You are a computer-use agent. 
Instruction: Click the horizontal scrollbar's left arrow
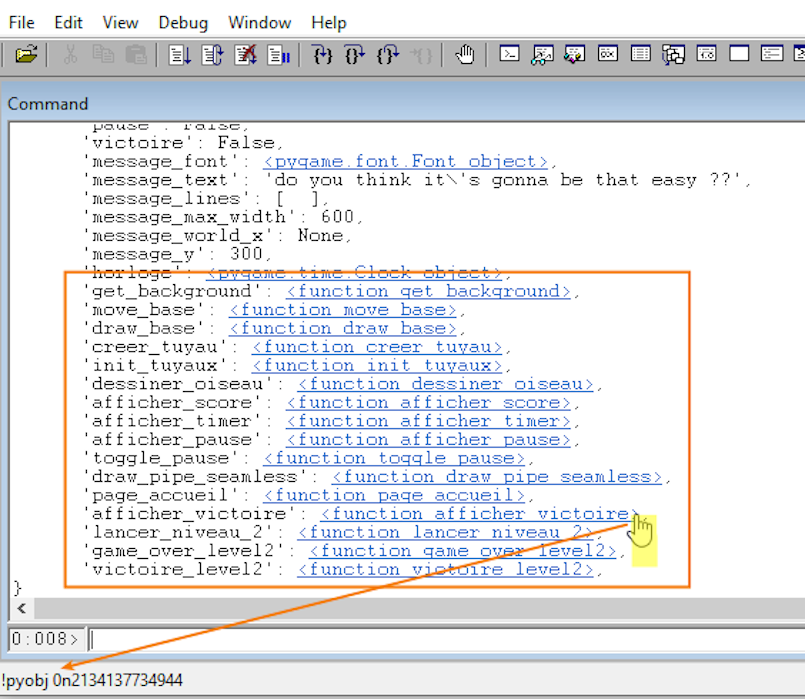coord(21,608)
